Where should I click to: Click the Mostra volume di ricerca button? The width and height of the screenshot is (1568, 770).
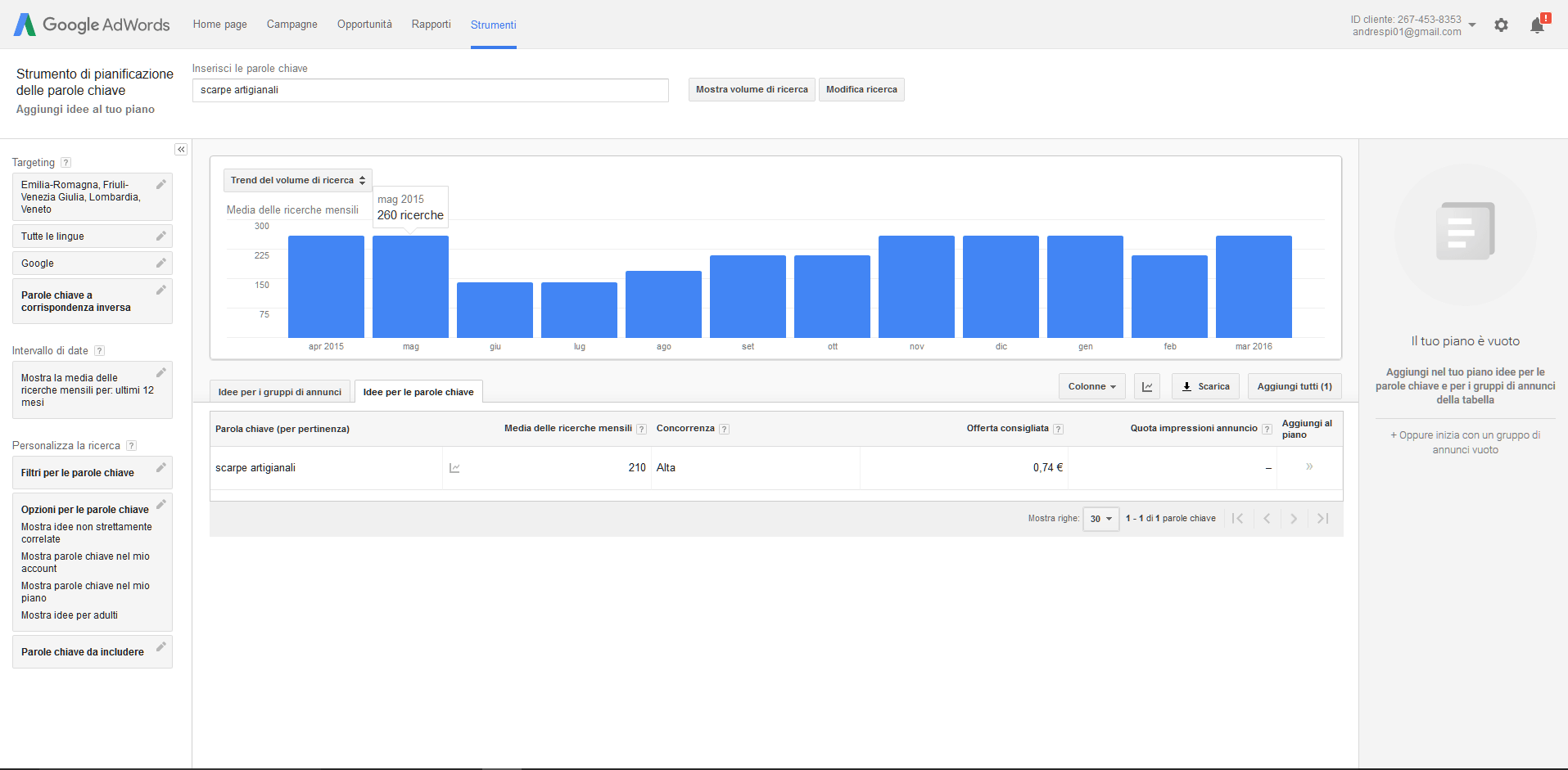pos(752,90)
